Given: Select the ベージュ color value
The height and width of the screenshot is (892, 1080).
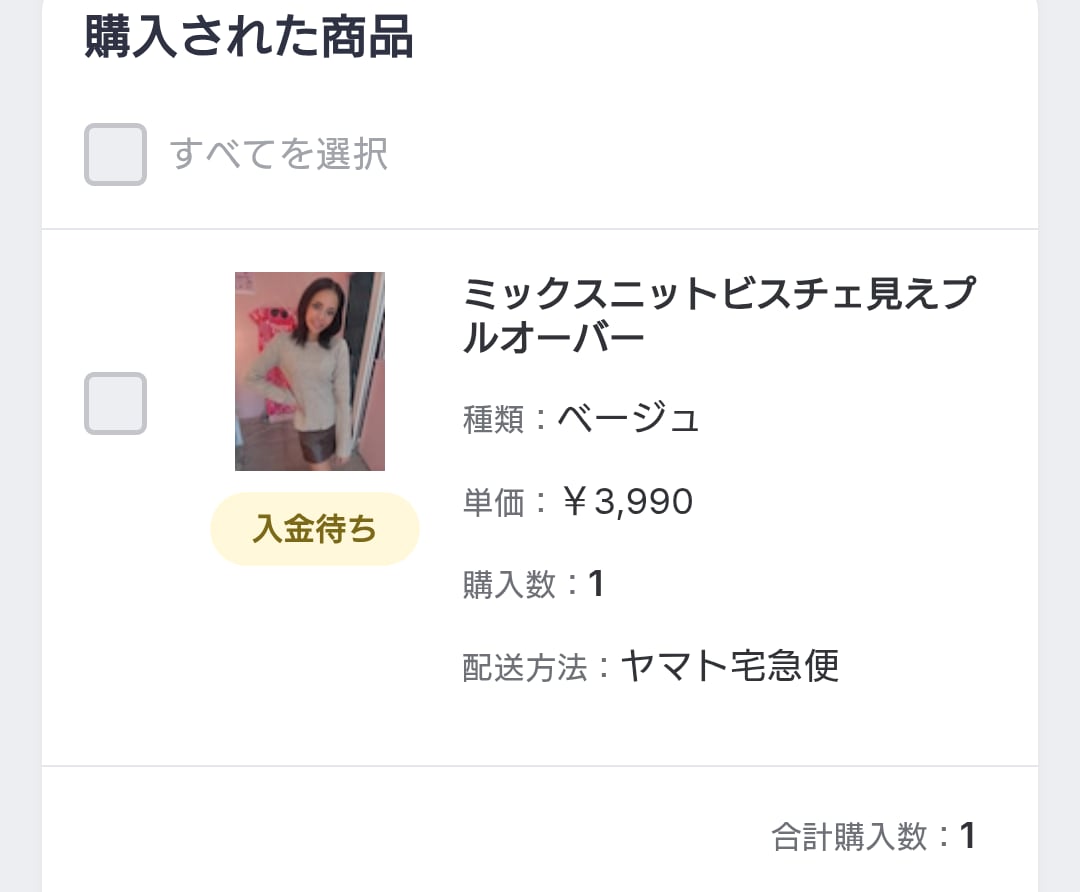Looking at the screenshot, I should (628, 418).
